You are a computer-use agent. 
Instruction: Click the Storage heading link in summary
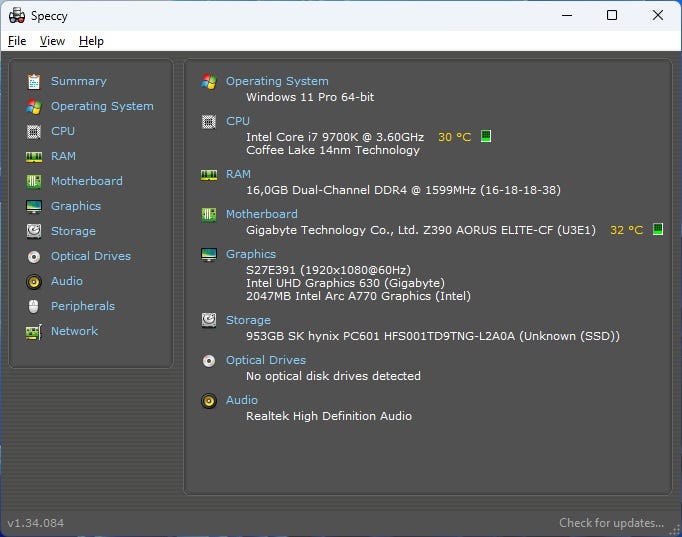click(x=248, y=320)
